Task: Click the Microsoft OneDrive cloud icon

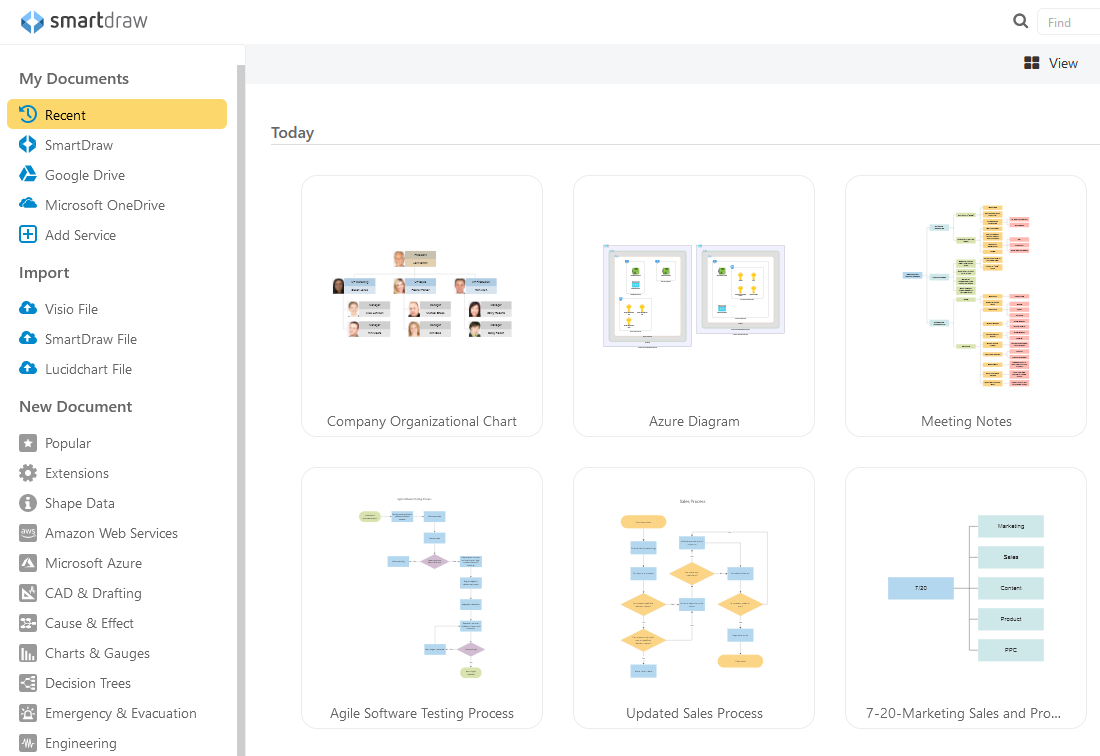Action: coord(28,205)
